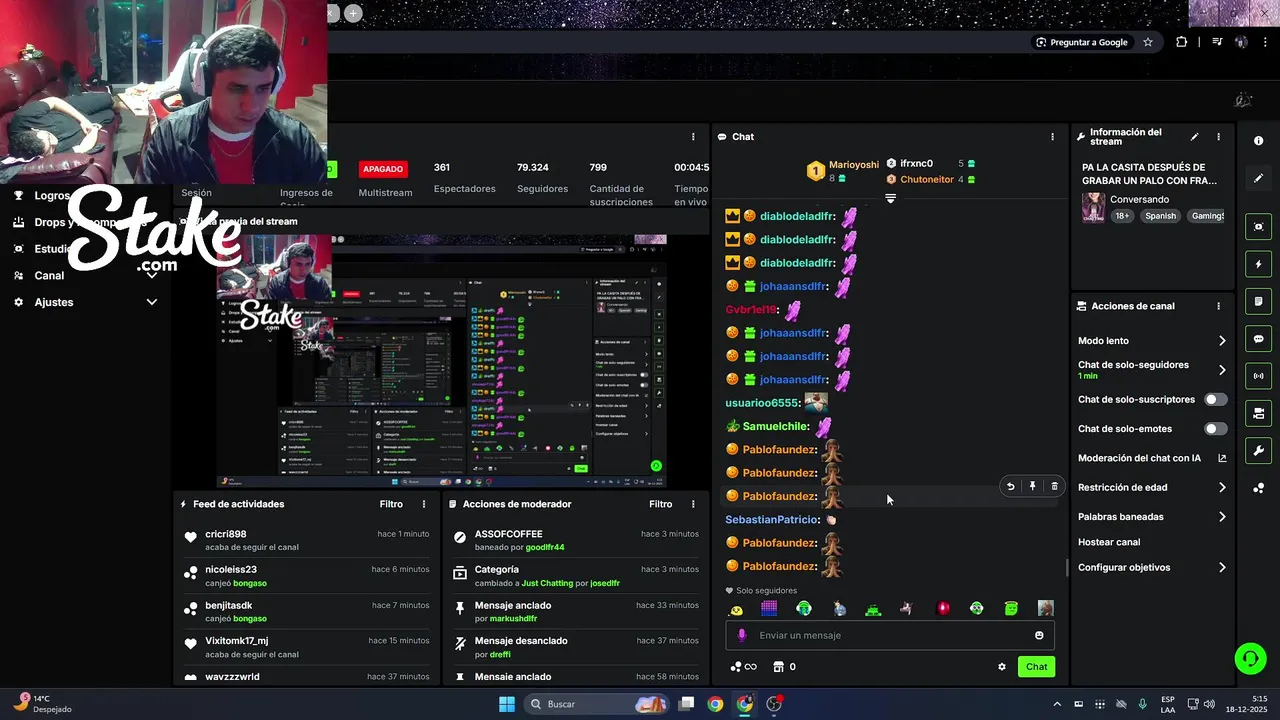Click the Spanish language tag

pyautogui.click(x=1161, y=216)
